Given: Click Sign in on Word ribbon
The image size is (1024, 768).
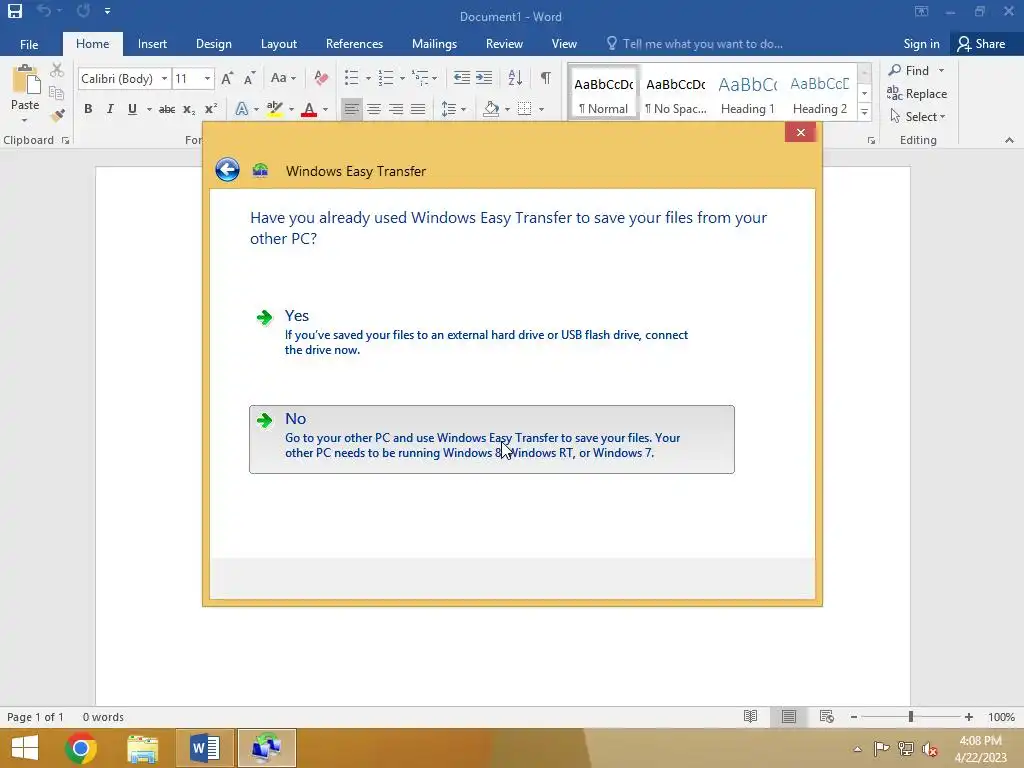Looking at the screenshot, I should click(x=921, y=44).
